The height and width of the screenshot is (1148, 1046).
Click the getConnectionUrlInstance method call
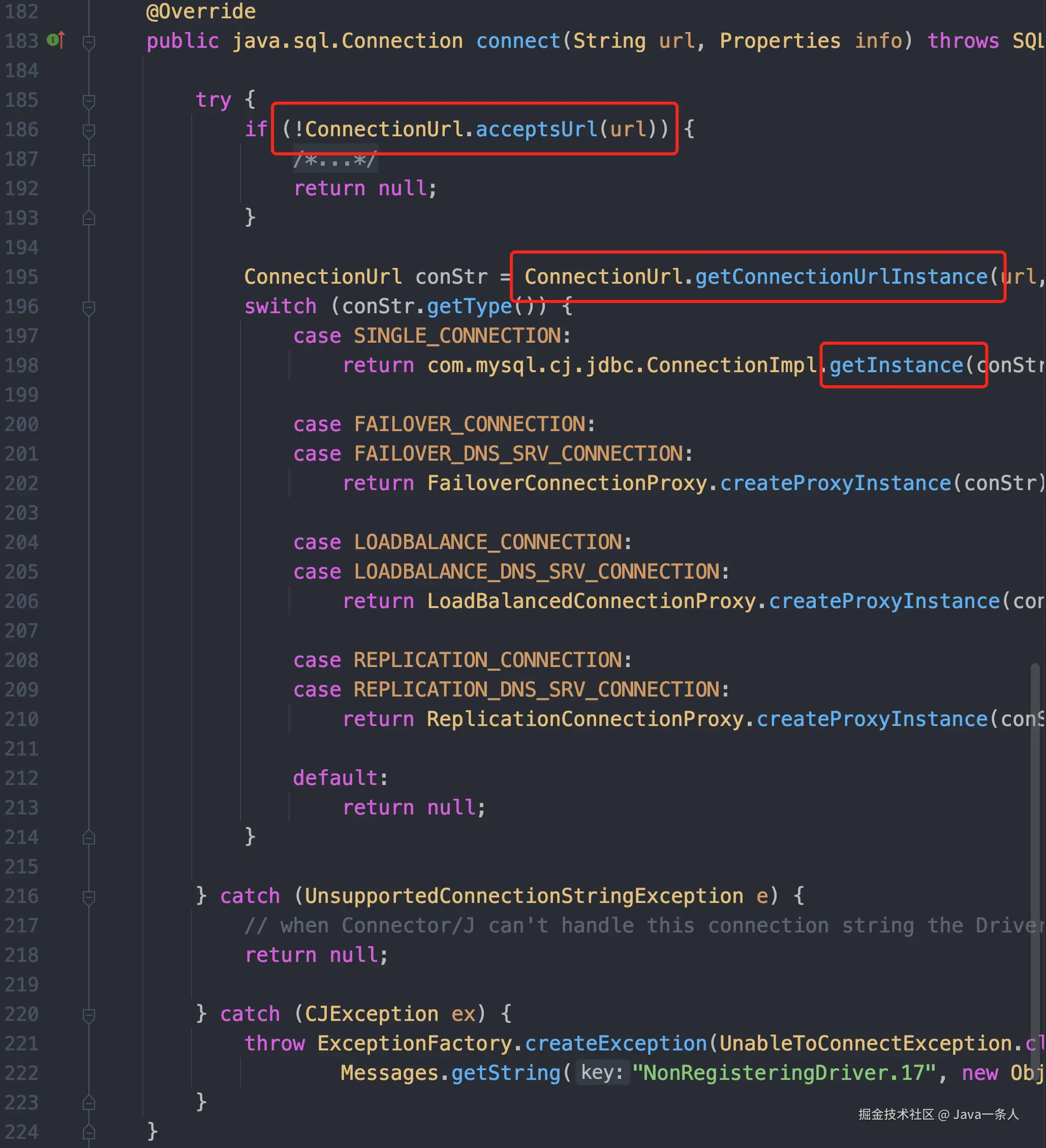[x=841, y=277]
